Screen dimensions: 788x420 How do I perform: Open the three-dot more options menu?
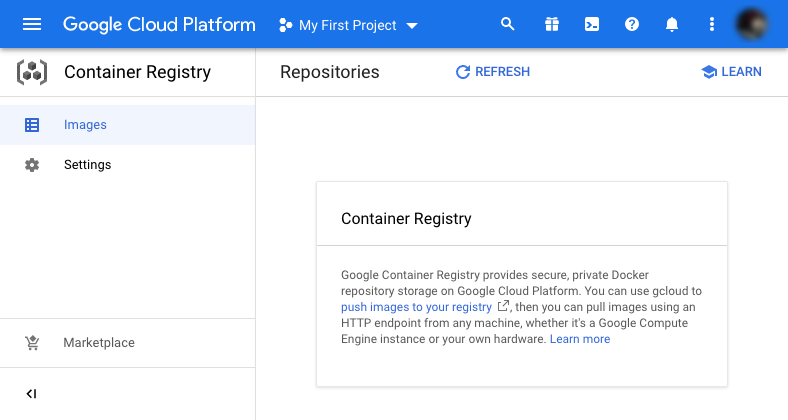pyautogui.click(x=712, y=24)
